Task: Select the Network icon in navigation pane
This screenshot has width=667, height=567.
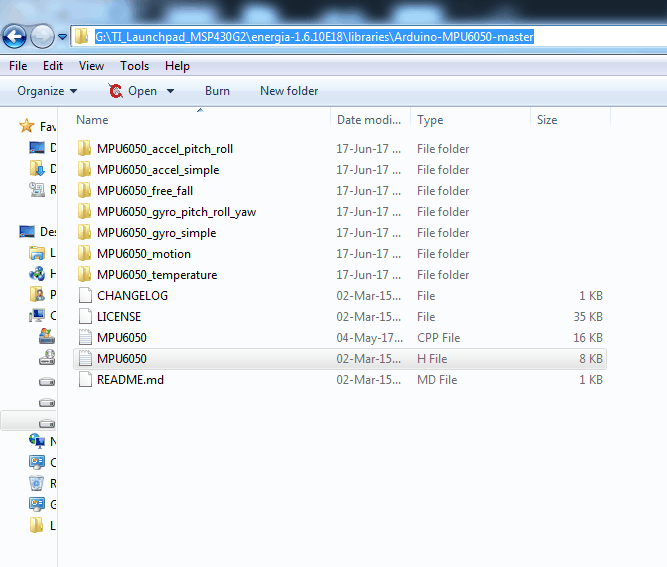Action: tap(37, 441)
